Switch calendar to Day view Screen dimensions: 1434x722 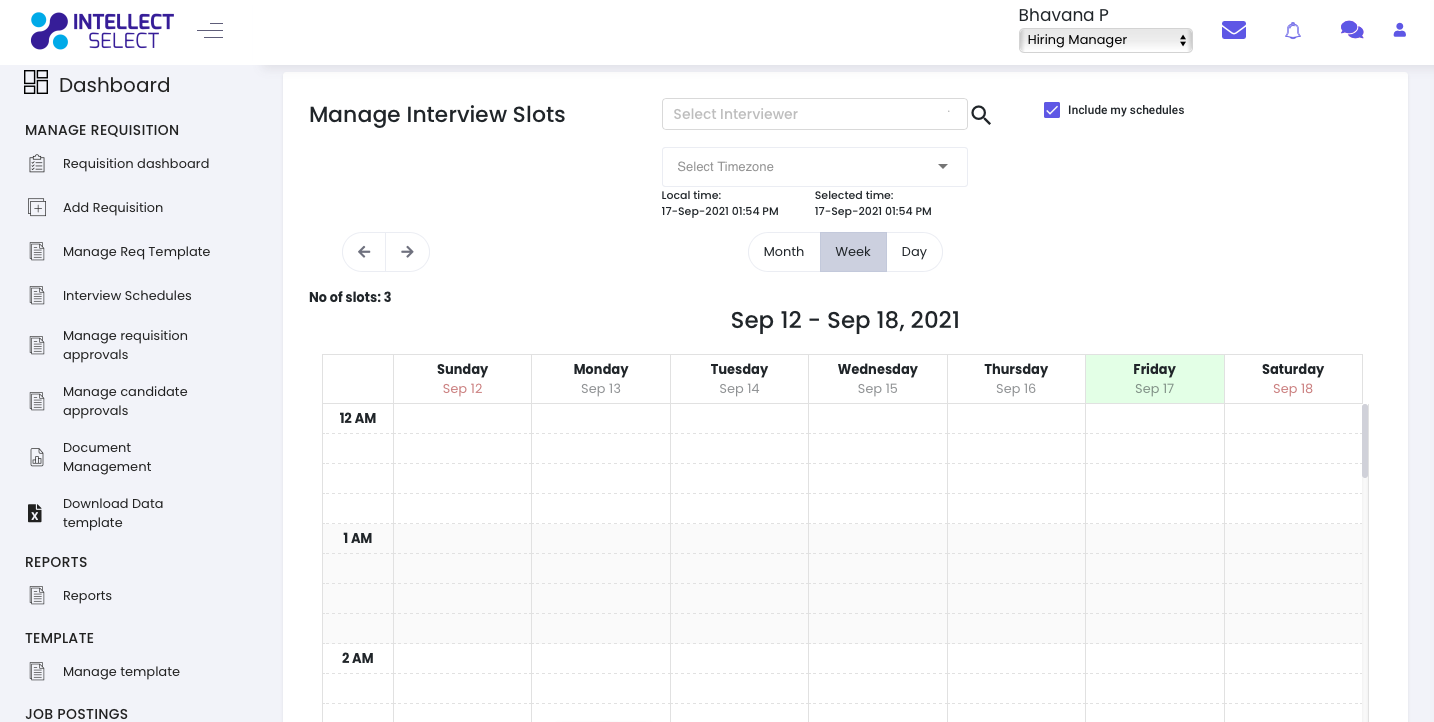[x=914, y=252]
